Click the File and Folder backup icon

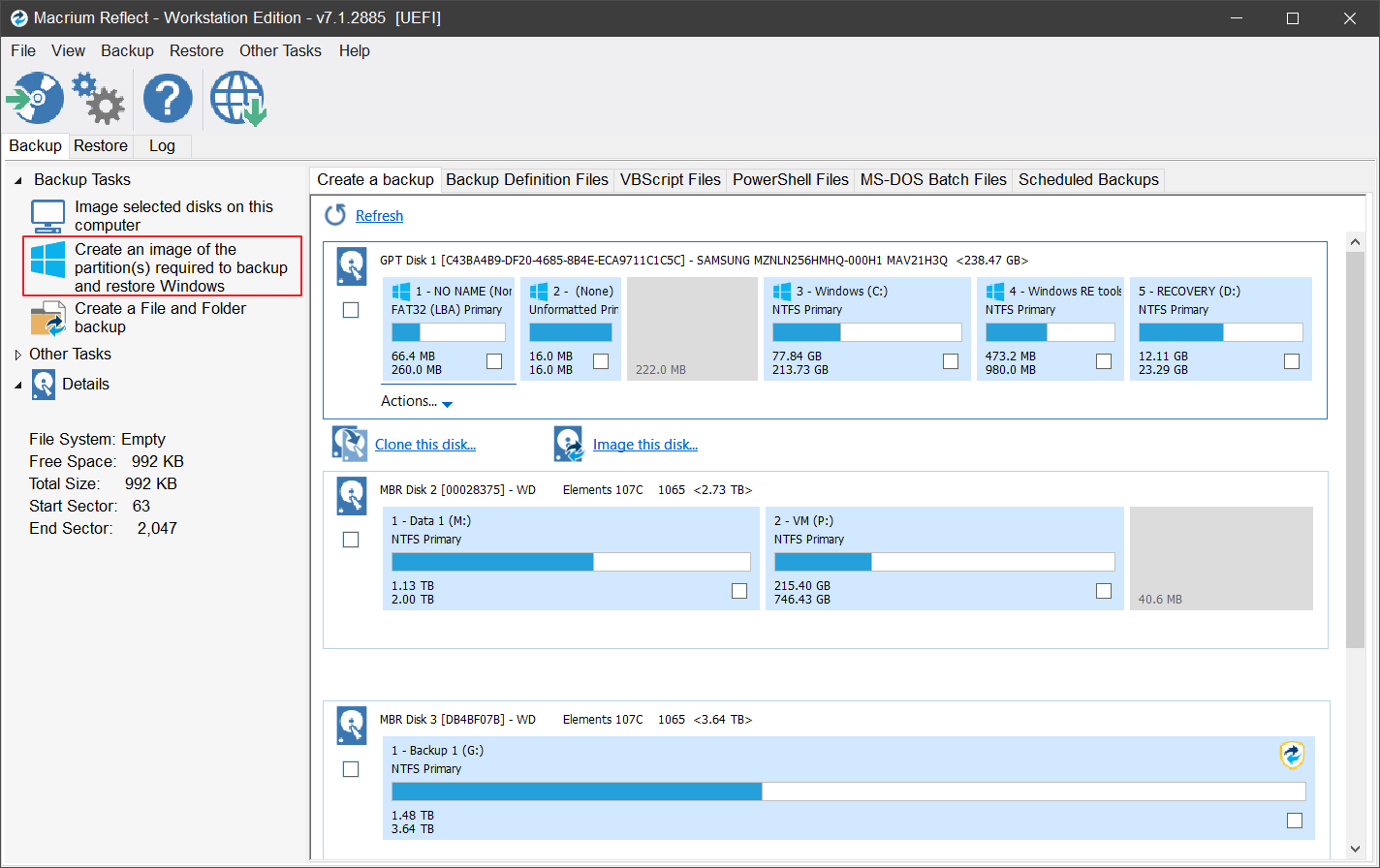(x=47, y=318)
